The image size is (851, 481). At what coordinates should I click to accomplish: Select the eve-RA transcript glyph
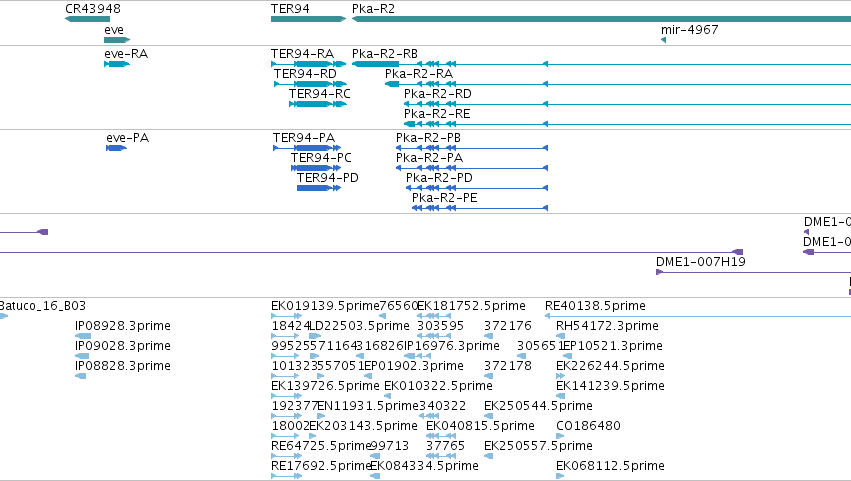point(117,64)
